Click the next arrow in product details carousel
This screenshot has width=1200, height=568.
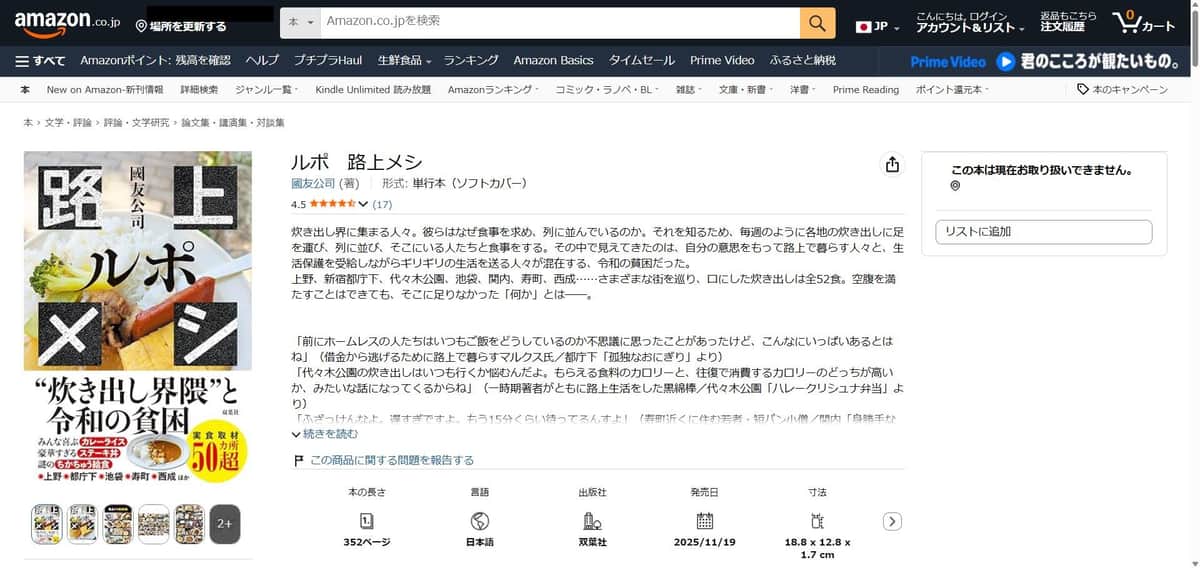tap(893, 521)
